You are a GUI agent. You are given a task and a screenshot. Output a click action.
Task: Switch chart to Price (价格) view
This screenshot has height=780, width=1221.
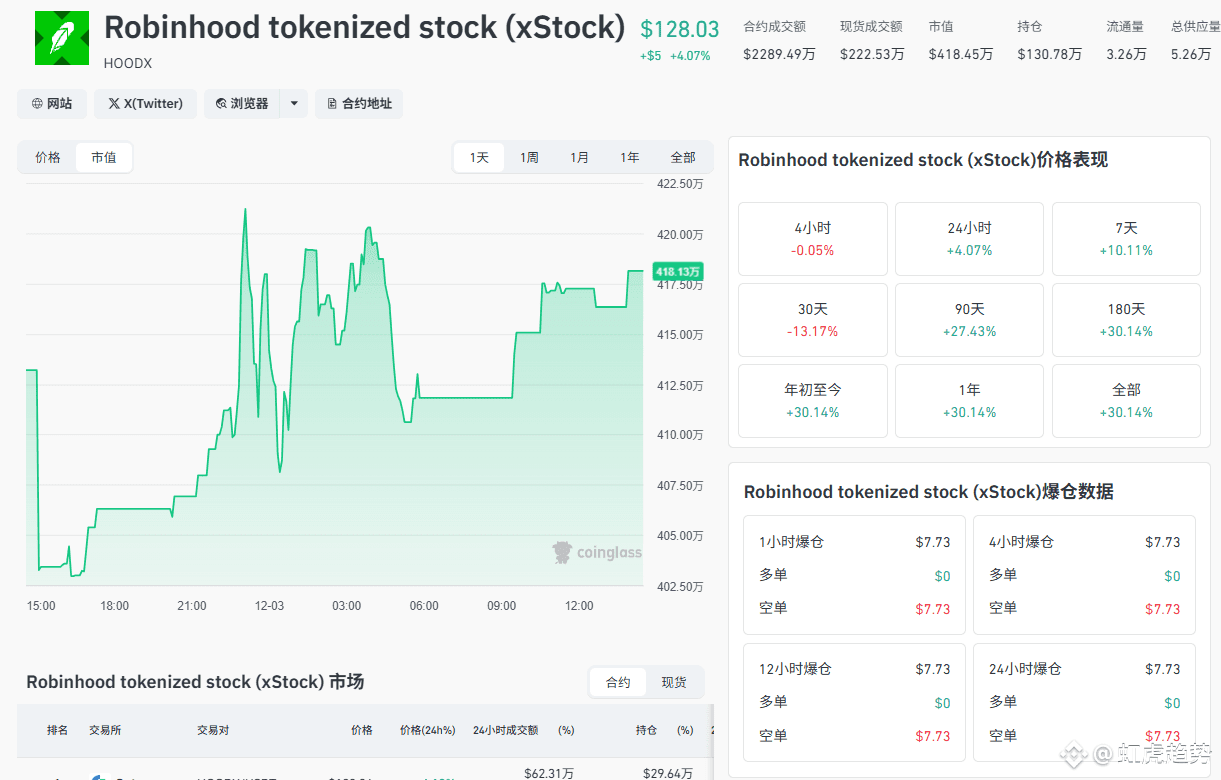(48, 158)
